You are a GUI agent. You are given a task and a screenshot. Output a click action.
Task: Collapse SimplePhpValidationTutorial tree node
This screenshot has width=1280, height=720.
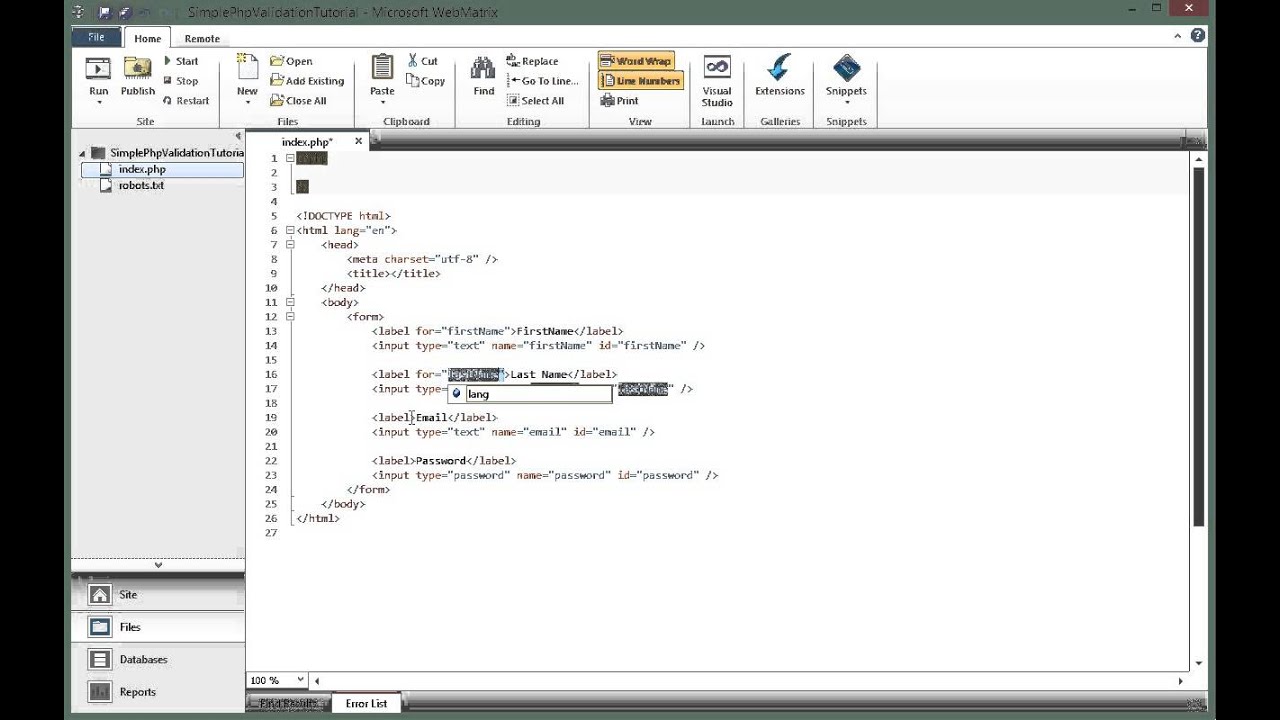click(83, 153)
